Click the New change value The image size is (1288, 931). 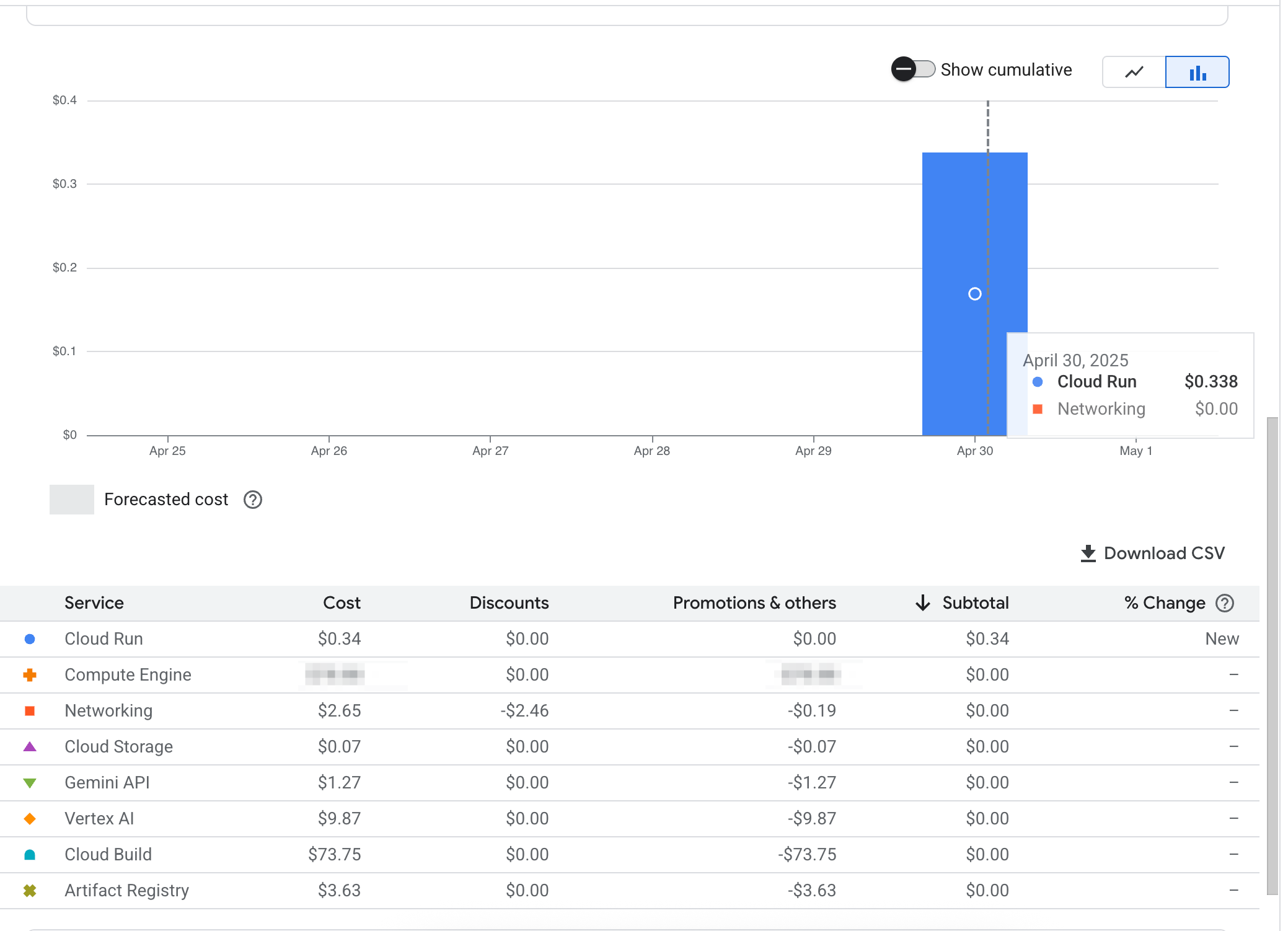click(1222, 639)
